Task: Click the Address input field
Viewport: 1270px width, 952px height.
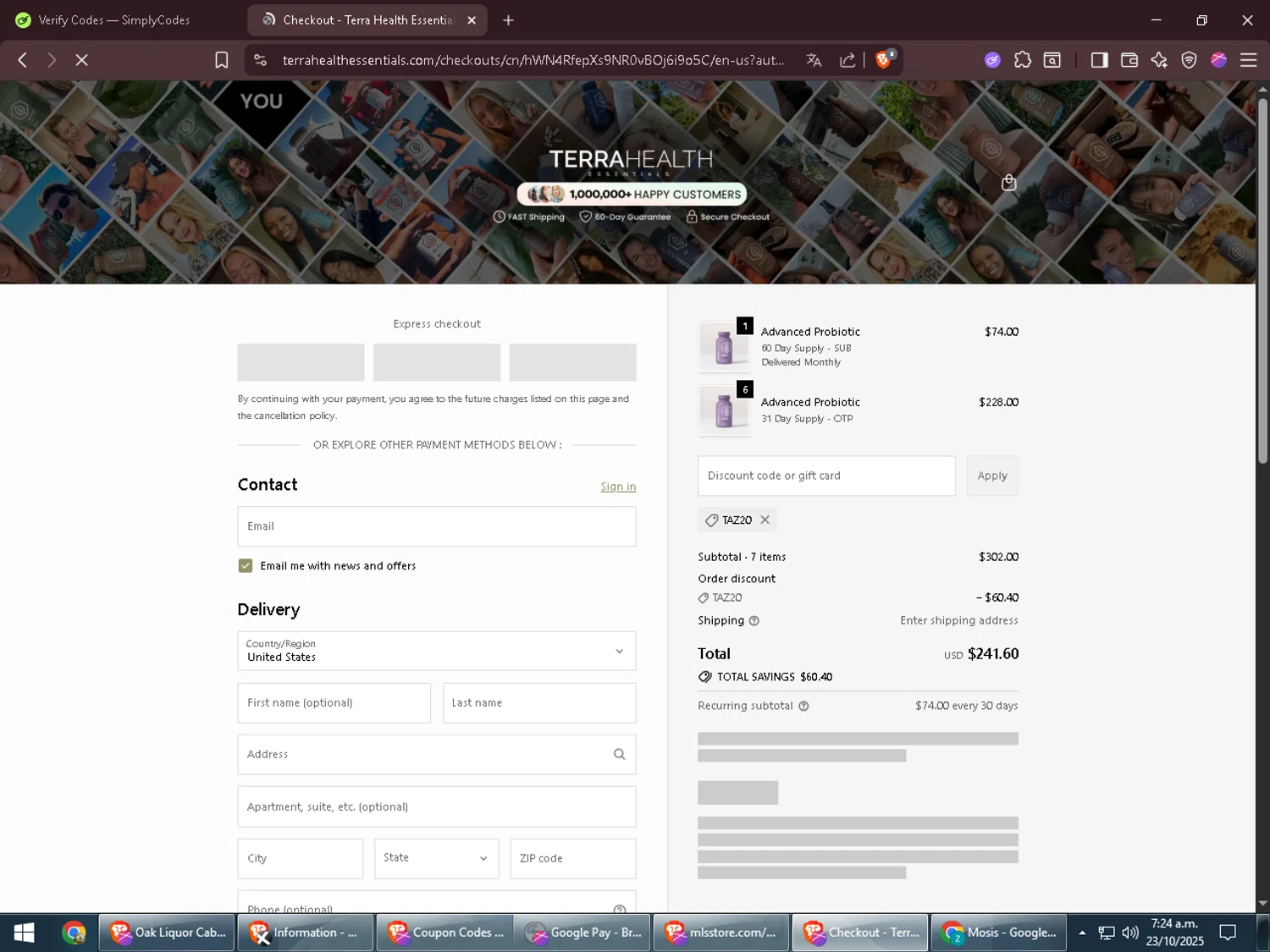Action: [x=437, y=754]
